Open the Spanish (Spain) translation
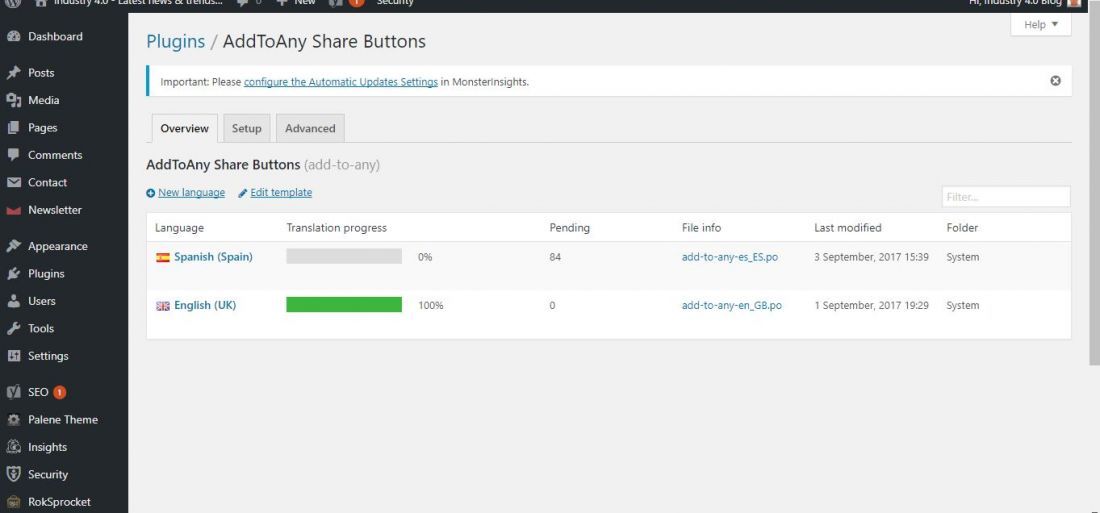The image size is (1100, 513). point(213,257)
